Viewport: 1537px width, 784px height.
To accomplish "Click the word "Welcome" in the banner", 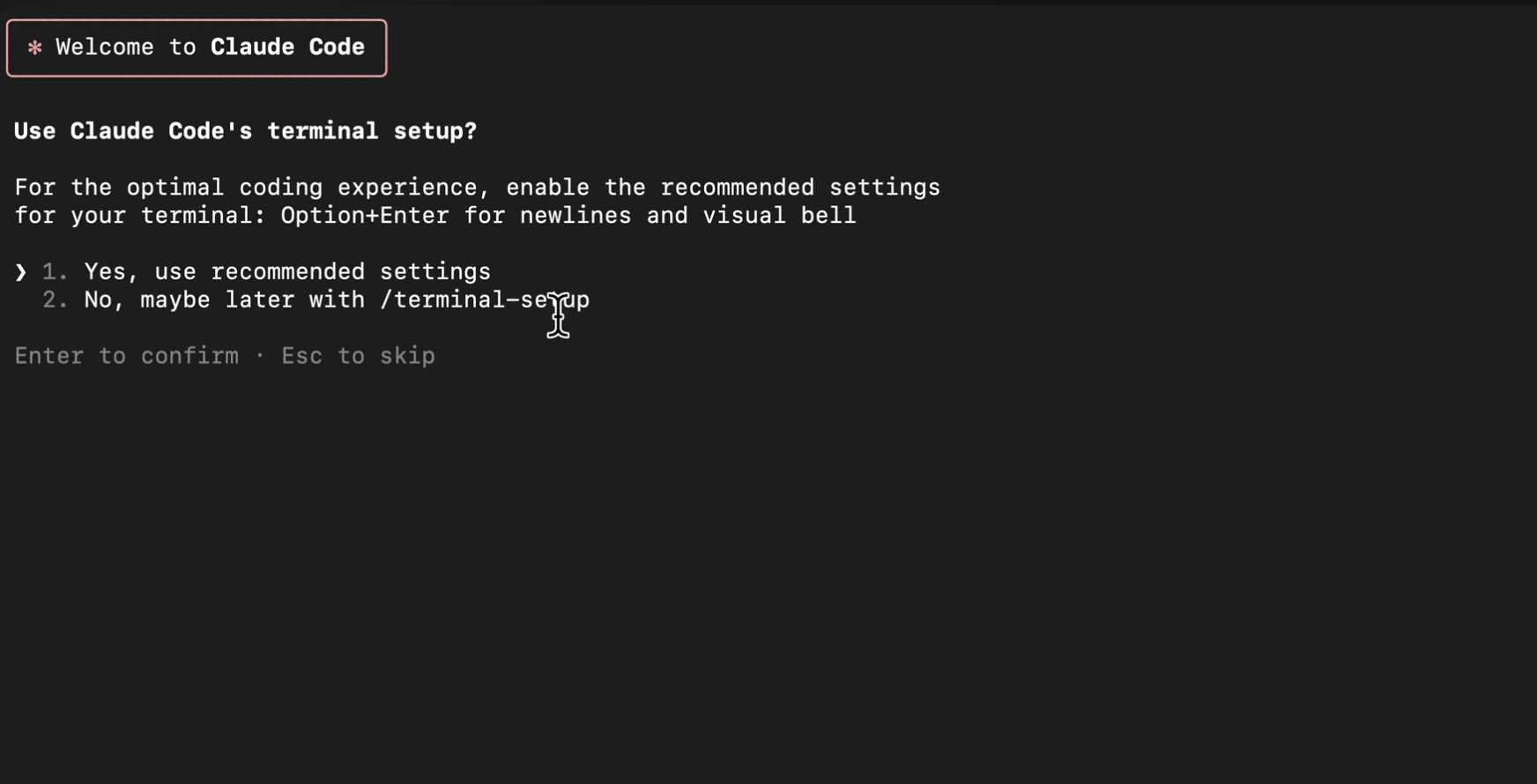I will pos(105,47).
